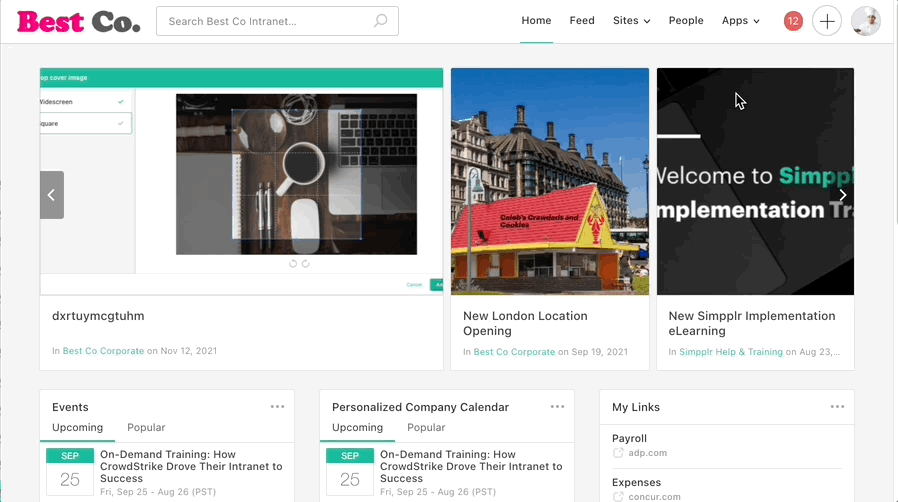The height and width of the screenshot is (502, 898).
Task: Open Best Co Corporate link under dxrtuymcgtuhm
Action: pos(103,351)
